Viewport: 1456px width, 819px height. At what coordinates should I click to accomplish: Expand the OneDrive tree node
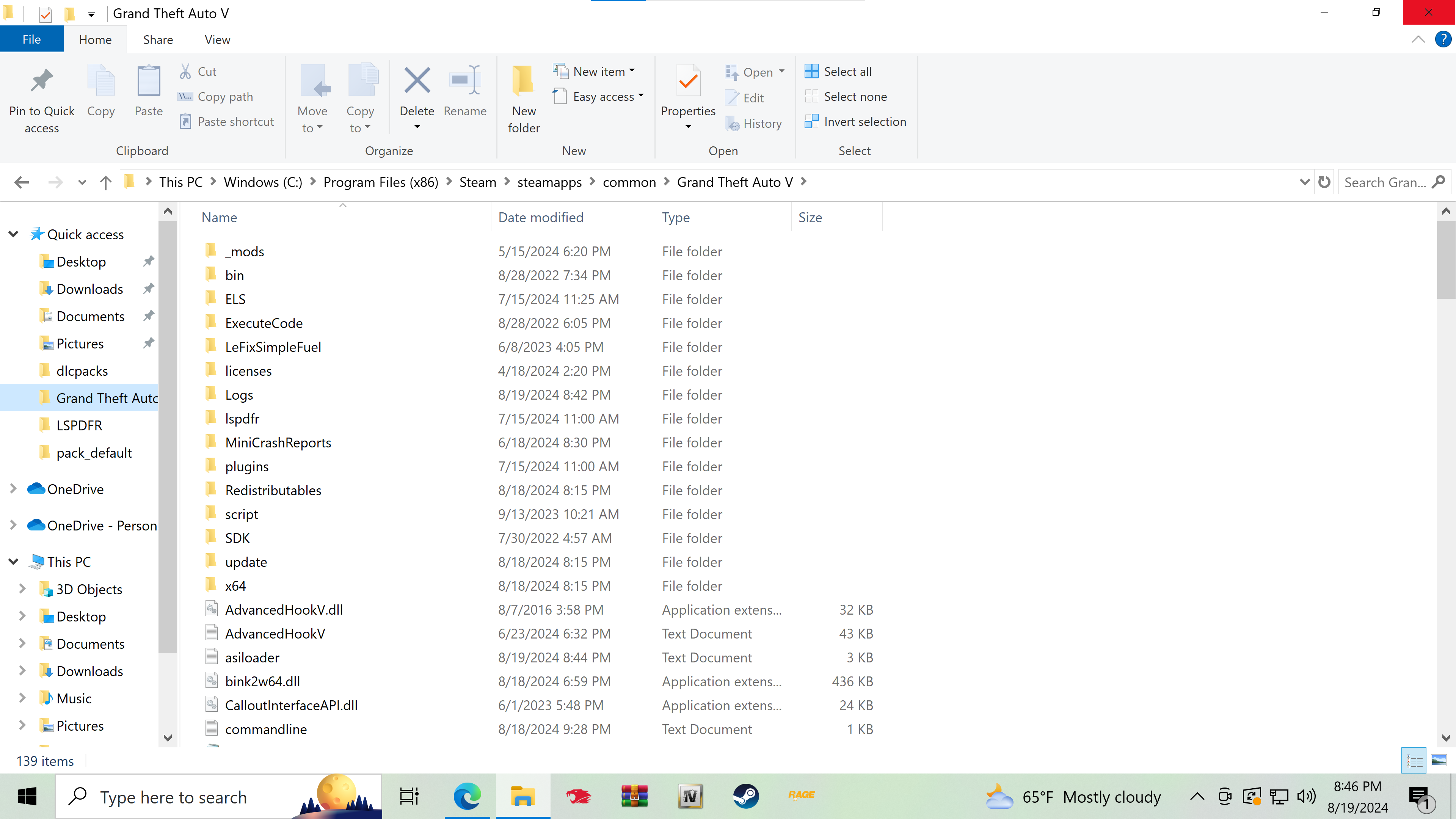click(14, 489)
